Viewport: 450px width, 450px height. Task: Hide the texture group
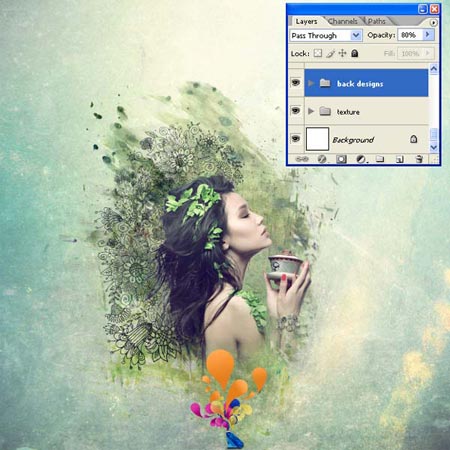click(296, 110)
